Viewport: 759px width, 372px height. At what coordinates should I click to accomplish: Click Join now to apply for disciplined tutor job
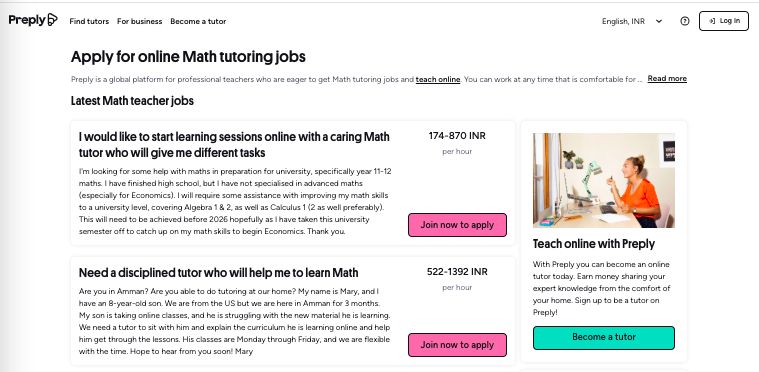pyautogui.click(x=457, y=345)
